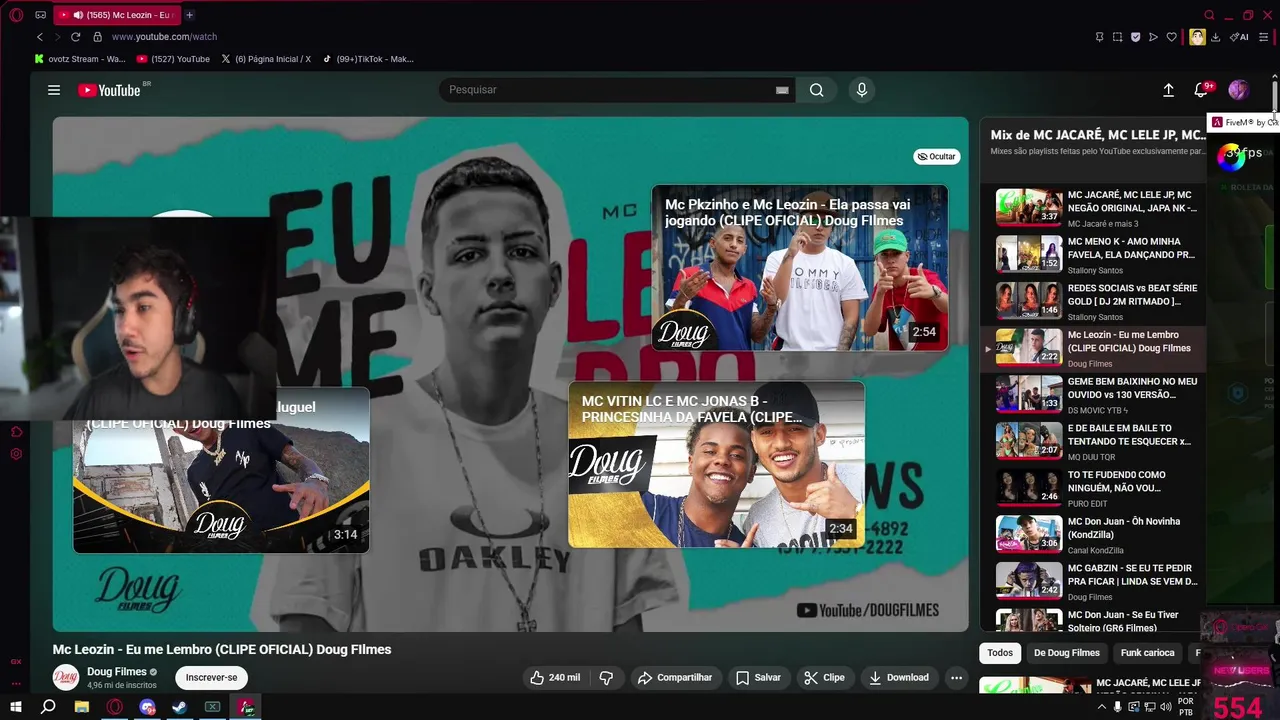Open TikTok bookmark
The image size is (1280, 720).
click(x=368, y=59)
